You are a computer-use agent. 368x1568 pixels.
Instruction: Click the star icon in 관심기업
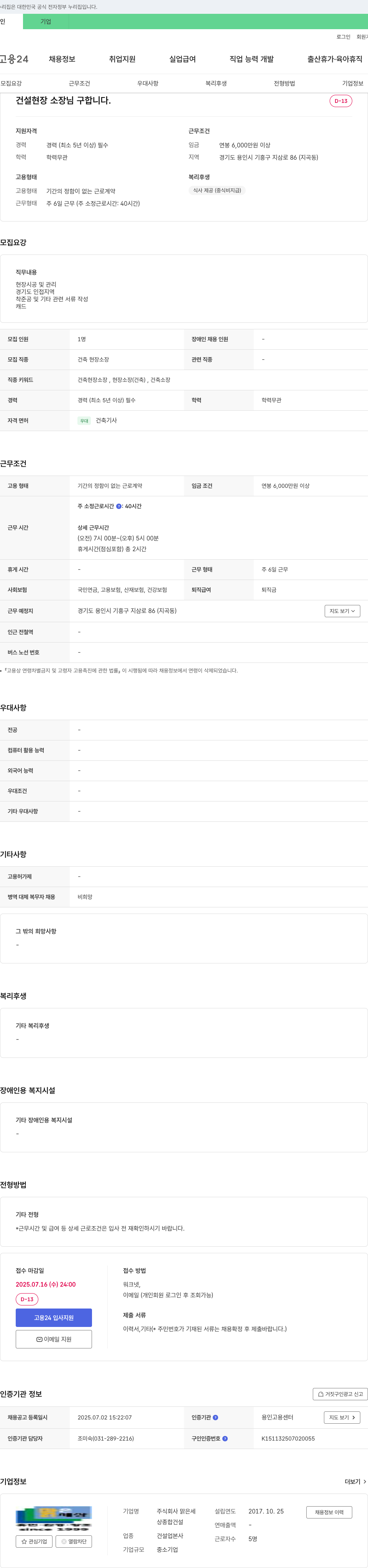[24, 1542]
